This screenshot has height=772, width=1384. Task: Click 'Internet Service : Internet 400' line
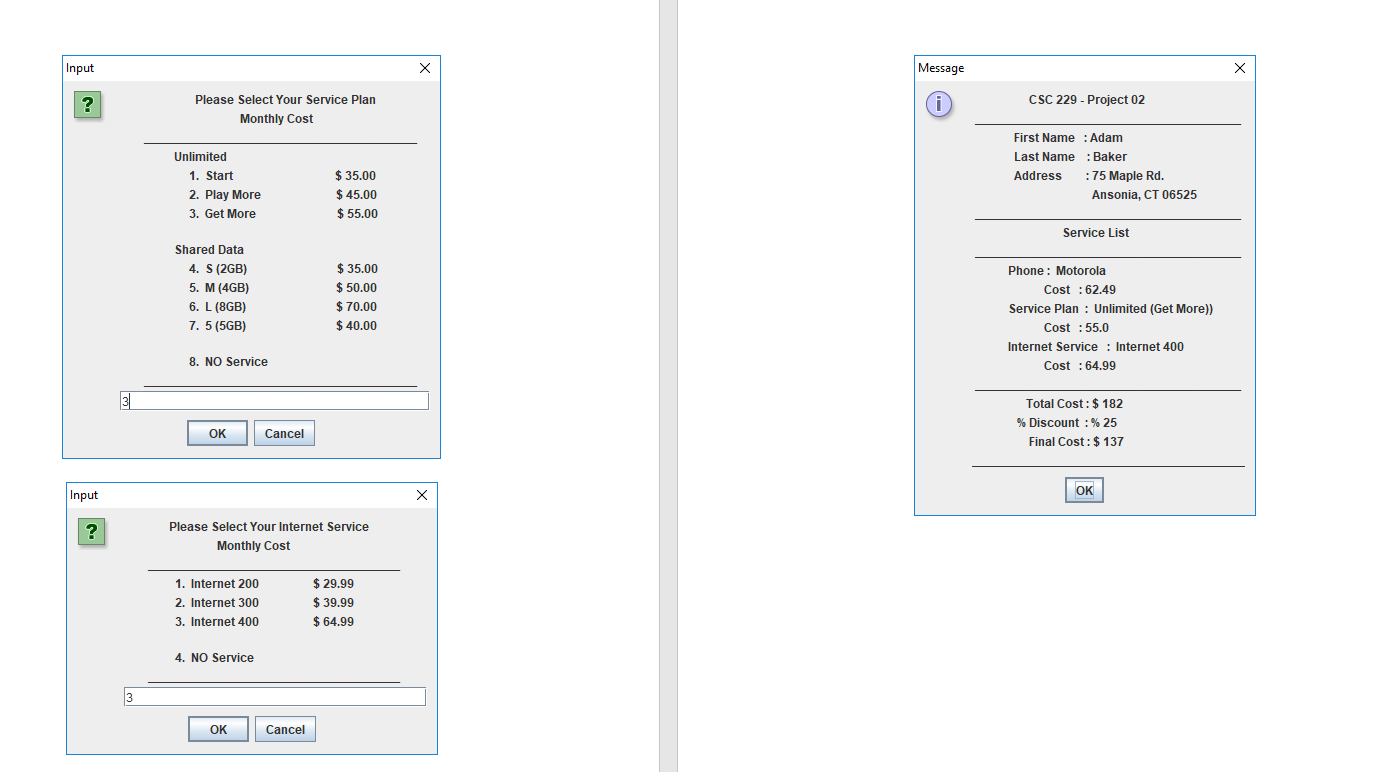1095,347
